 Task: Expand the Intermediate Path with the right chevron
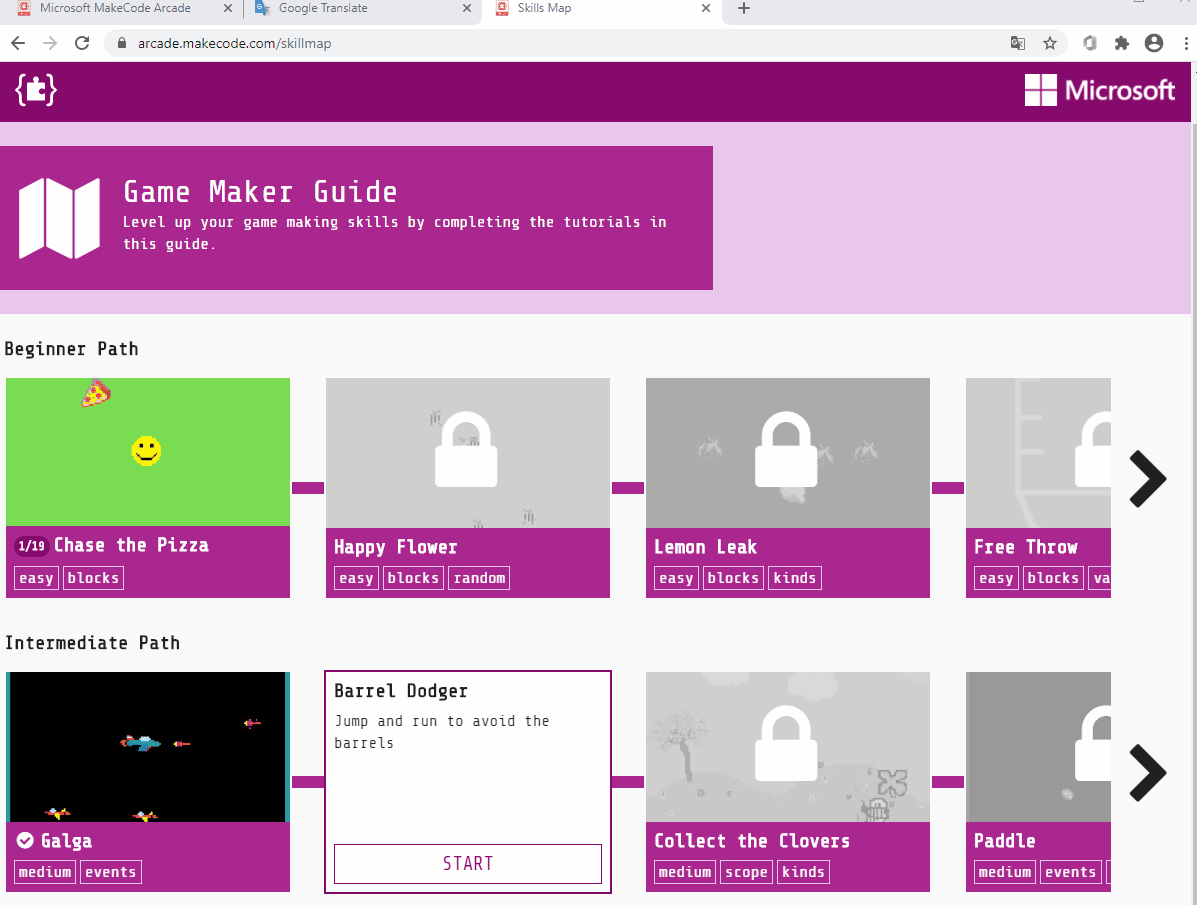click(x=1148, y=773)
